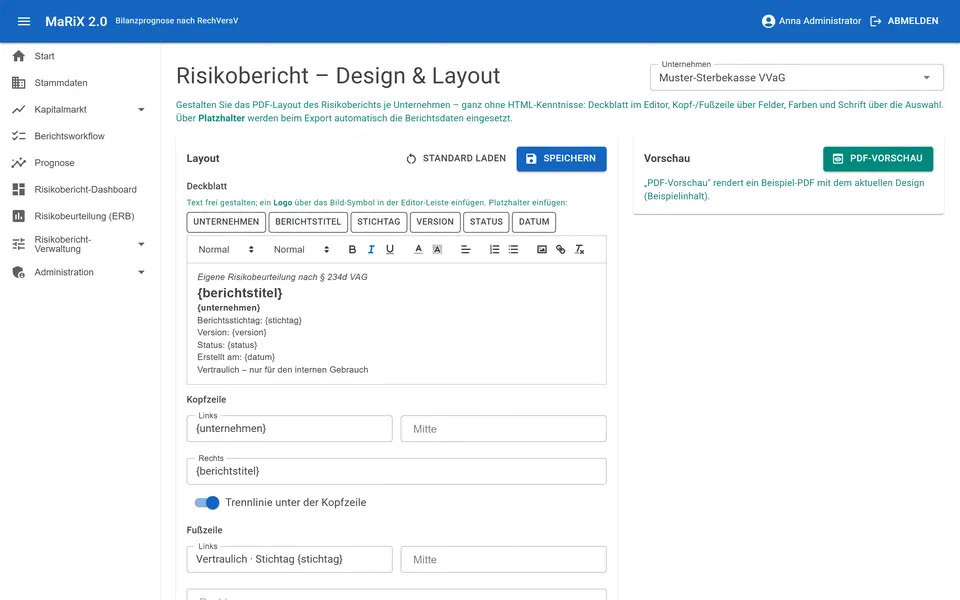Click the Berichtsworkflow checklist icon
The height and width of the screenshot is (600, 960).
[x=19, y=136]
